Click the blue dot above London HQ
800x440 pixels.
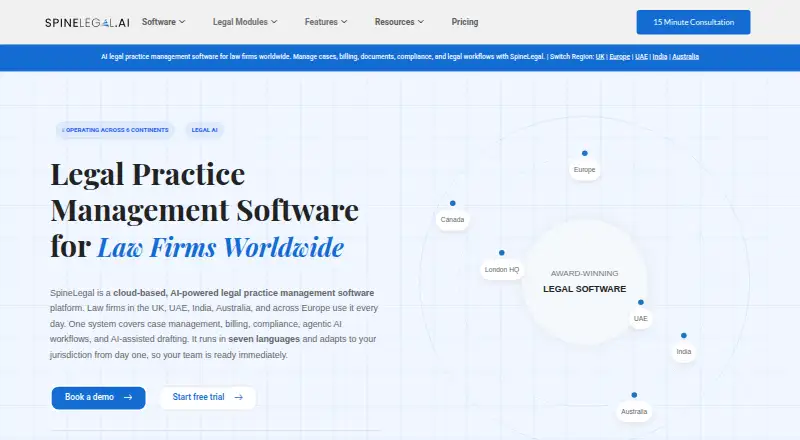pos(502,253)
